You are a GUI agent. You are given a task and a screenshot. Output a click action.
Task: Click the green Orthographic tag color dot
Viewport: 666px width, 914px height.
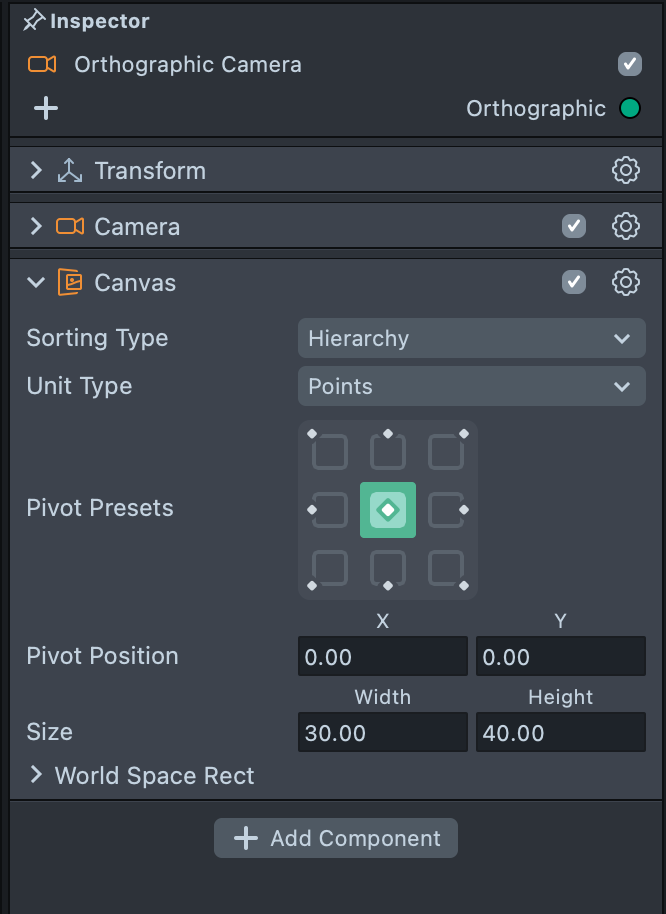coord(629,108)
